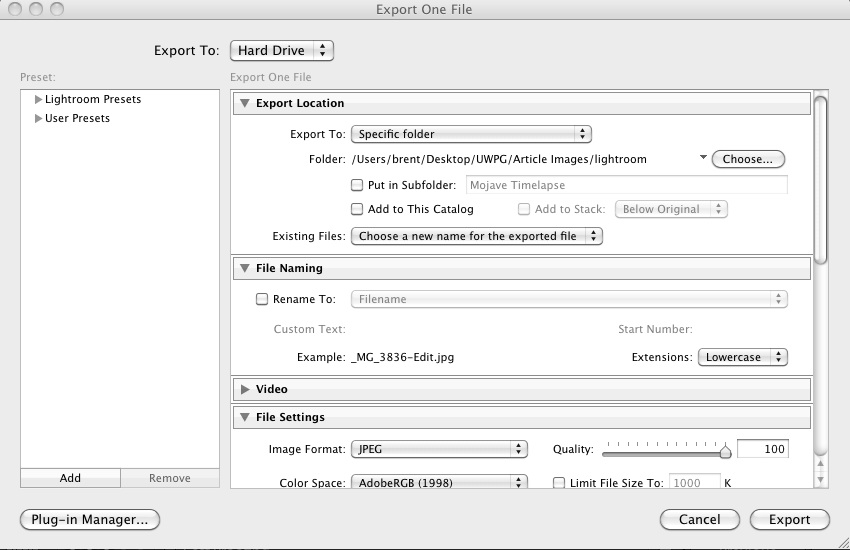Image resolution: width=850 pixels, height=550 pixels.
Task: Click the folder path history arrow
Action: pos(703,158)
